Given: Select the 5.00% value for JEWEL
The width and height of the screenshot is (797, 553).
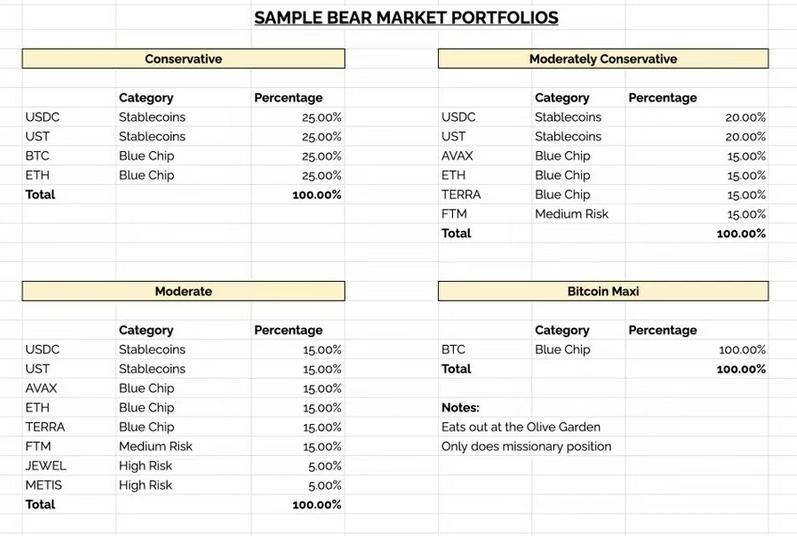Looking at the screenshot, I should coord(325,466).
